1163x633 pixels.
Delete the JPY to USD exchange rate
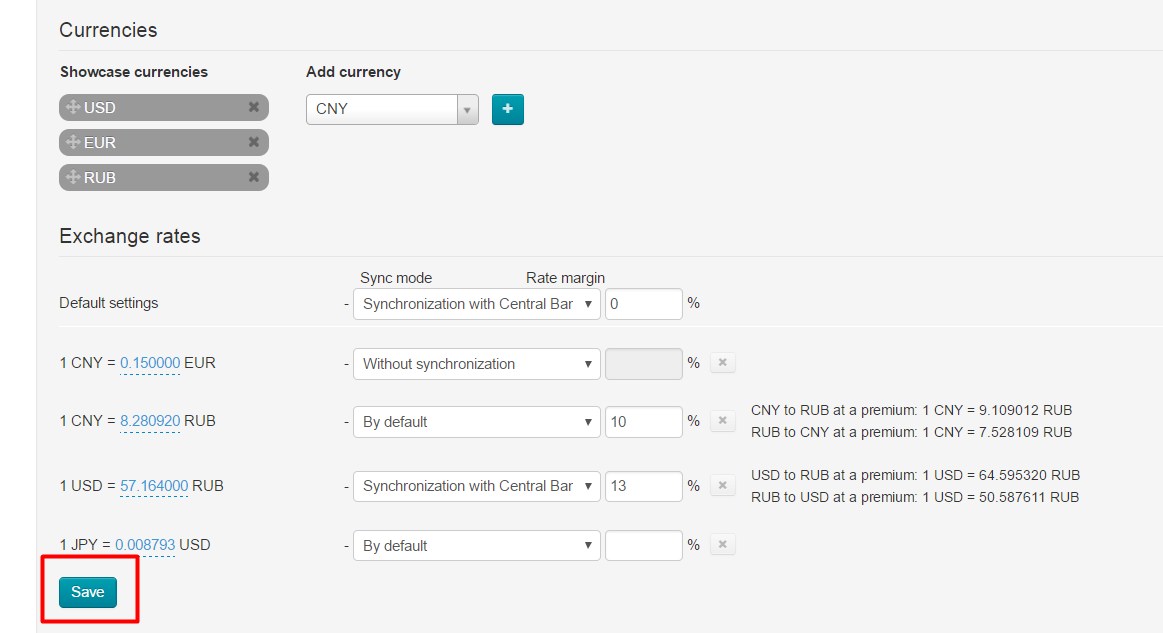(722, 544)
